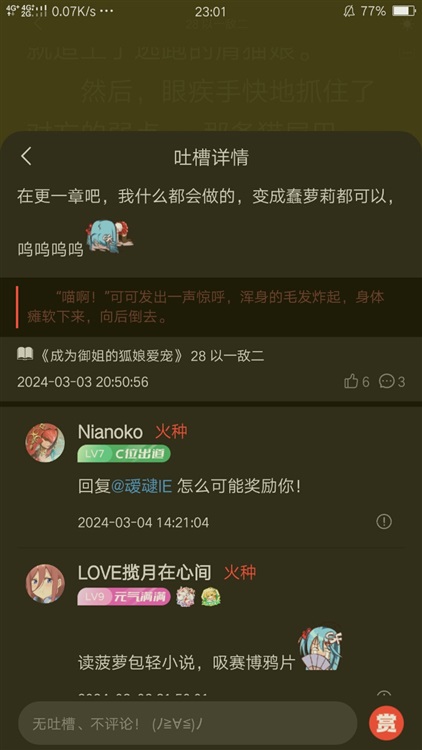Viewport: 422px width, 750px height.
Task: Tap the LV9 元气满满 level badge
Action: coord(124,596)
